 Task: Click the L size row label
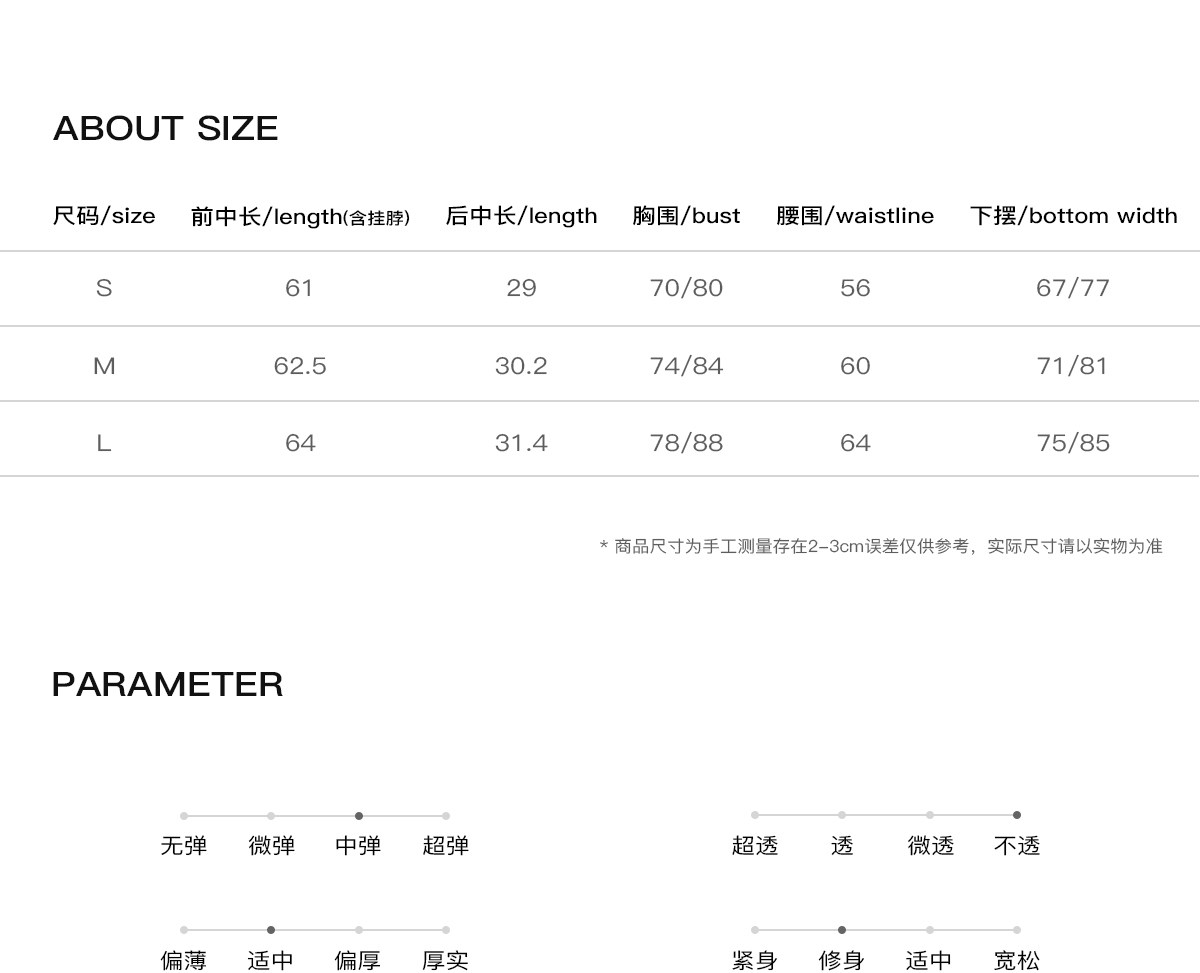pos(104,443)
